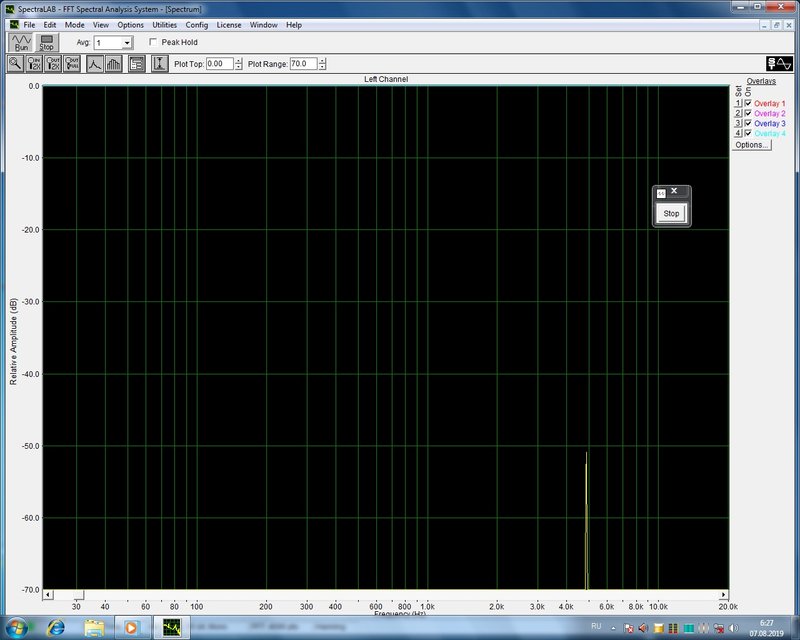Open media player from taskbar
The height and width of the screenshot is (640, 800).
point(131,627)
